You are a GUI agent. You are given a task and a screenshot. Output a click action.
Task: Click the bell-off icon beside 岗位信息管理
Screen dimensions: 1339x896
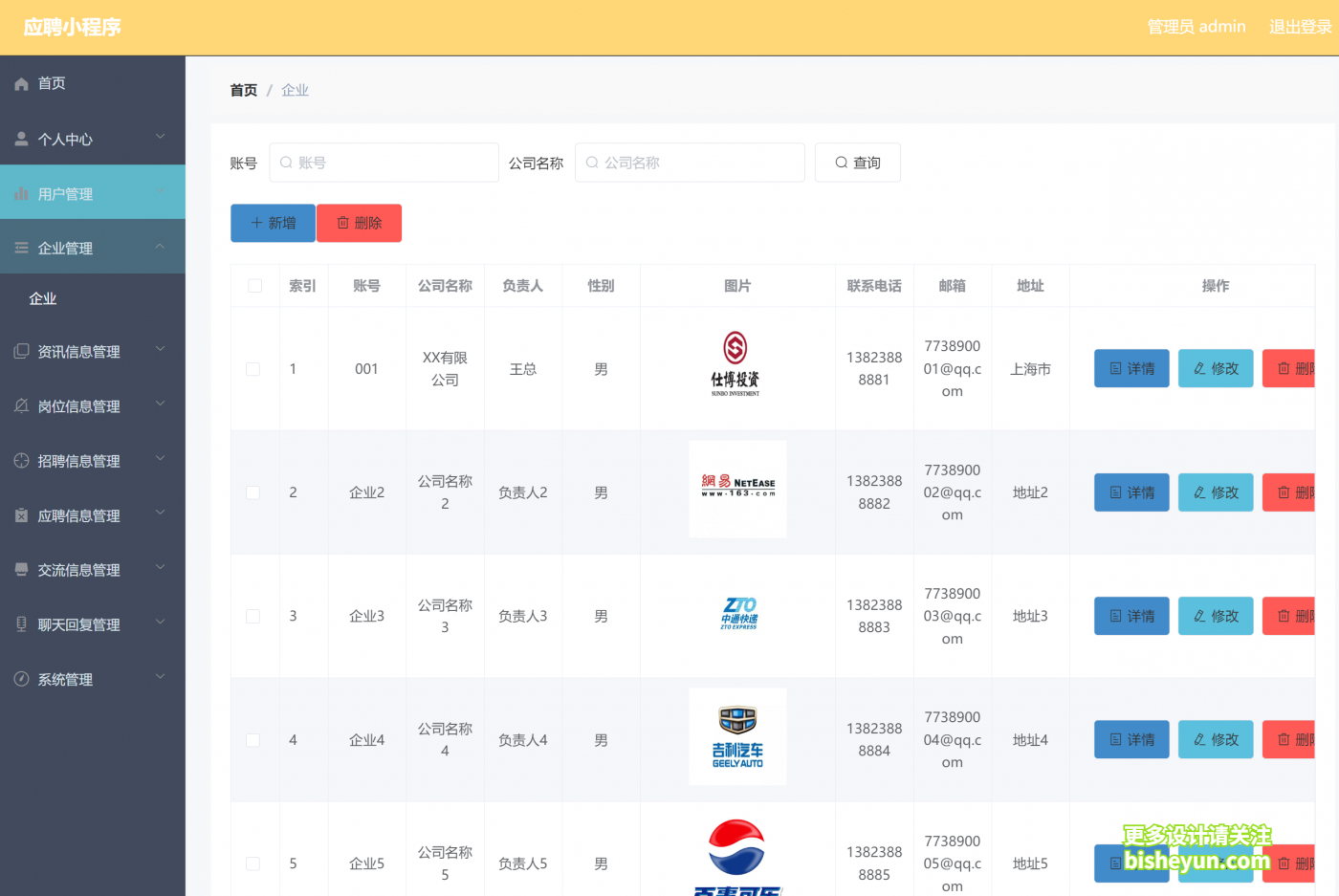21,405
